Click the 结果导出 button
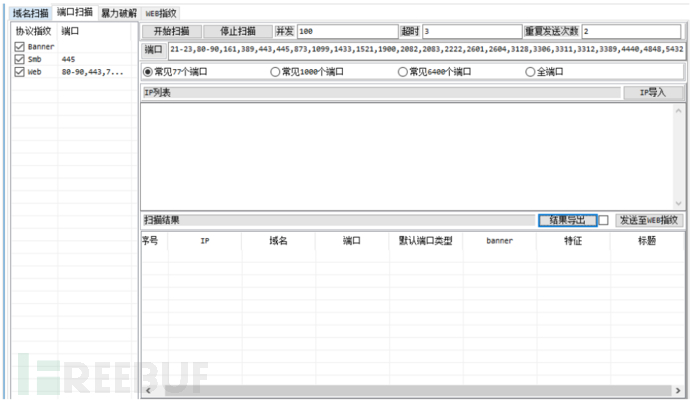 click(x=568, y=220)
